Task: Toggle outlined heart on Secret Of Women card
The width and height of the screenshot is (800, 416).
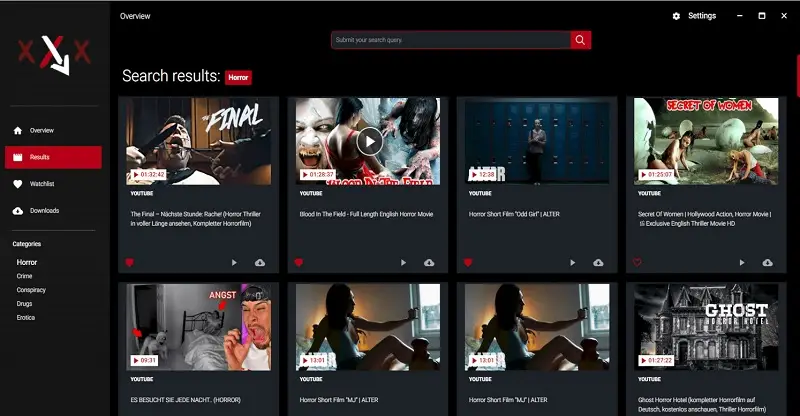Action: tap(637, 262)
